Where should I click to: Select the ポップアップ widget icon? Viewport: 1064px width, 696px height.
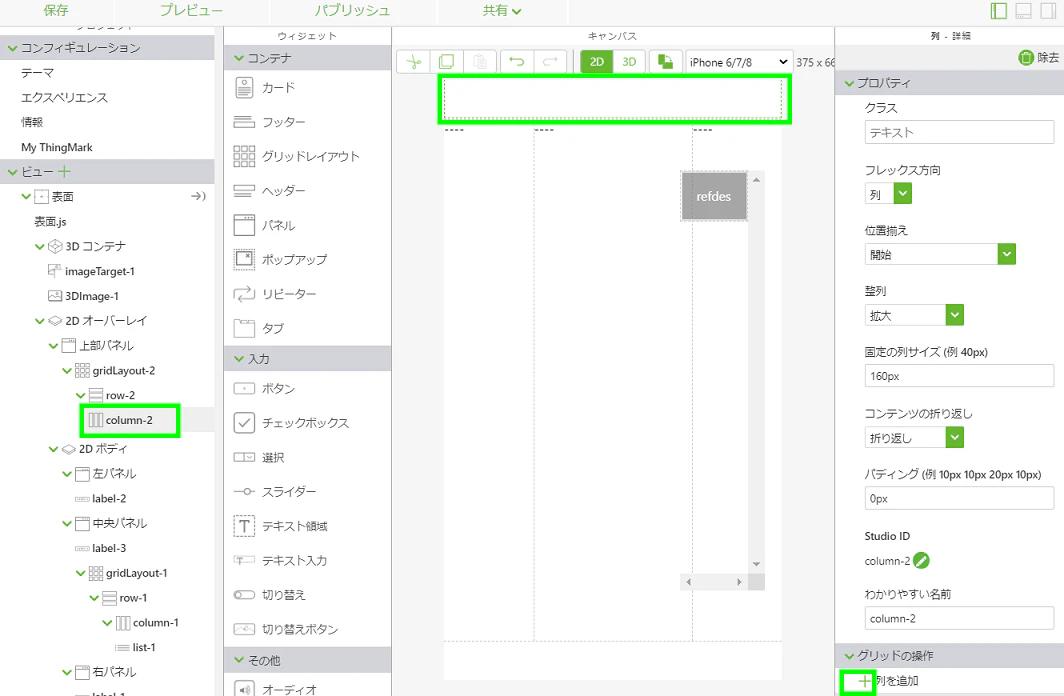tap(244, 259)
